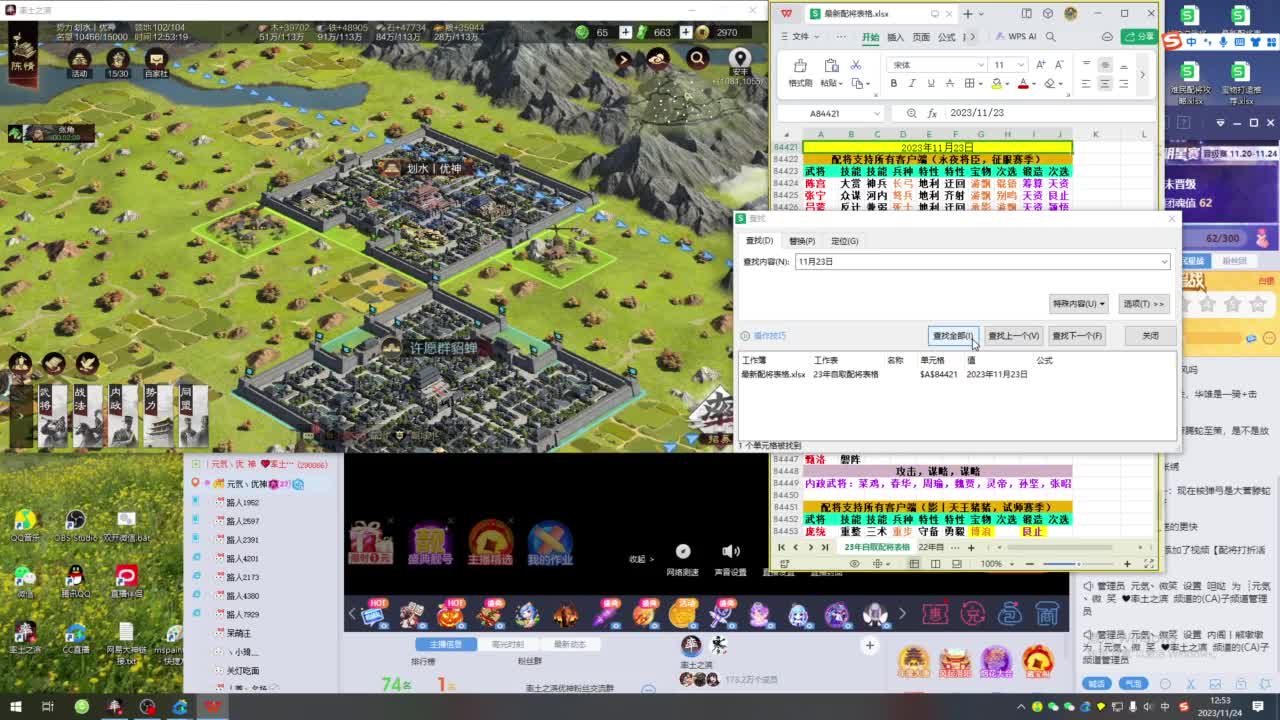Switch to the 开始 ribbon tab
Image resolution: width=1280 pixels, height=720 pixels.
pos(870,37)
